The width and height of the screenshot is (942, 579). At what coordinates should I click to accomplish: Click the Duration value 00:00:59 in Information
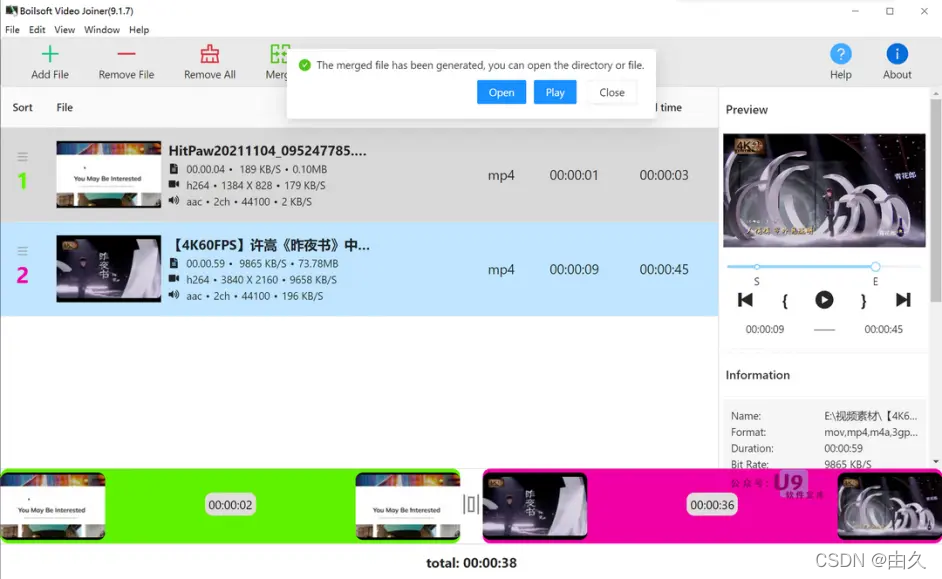(x=843, y=448)
